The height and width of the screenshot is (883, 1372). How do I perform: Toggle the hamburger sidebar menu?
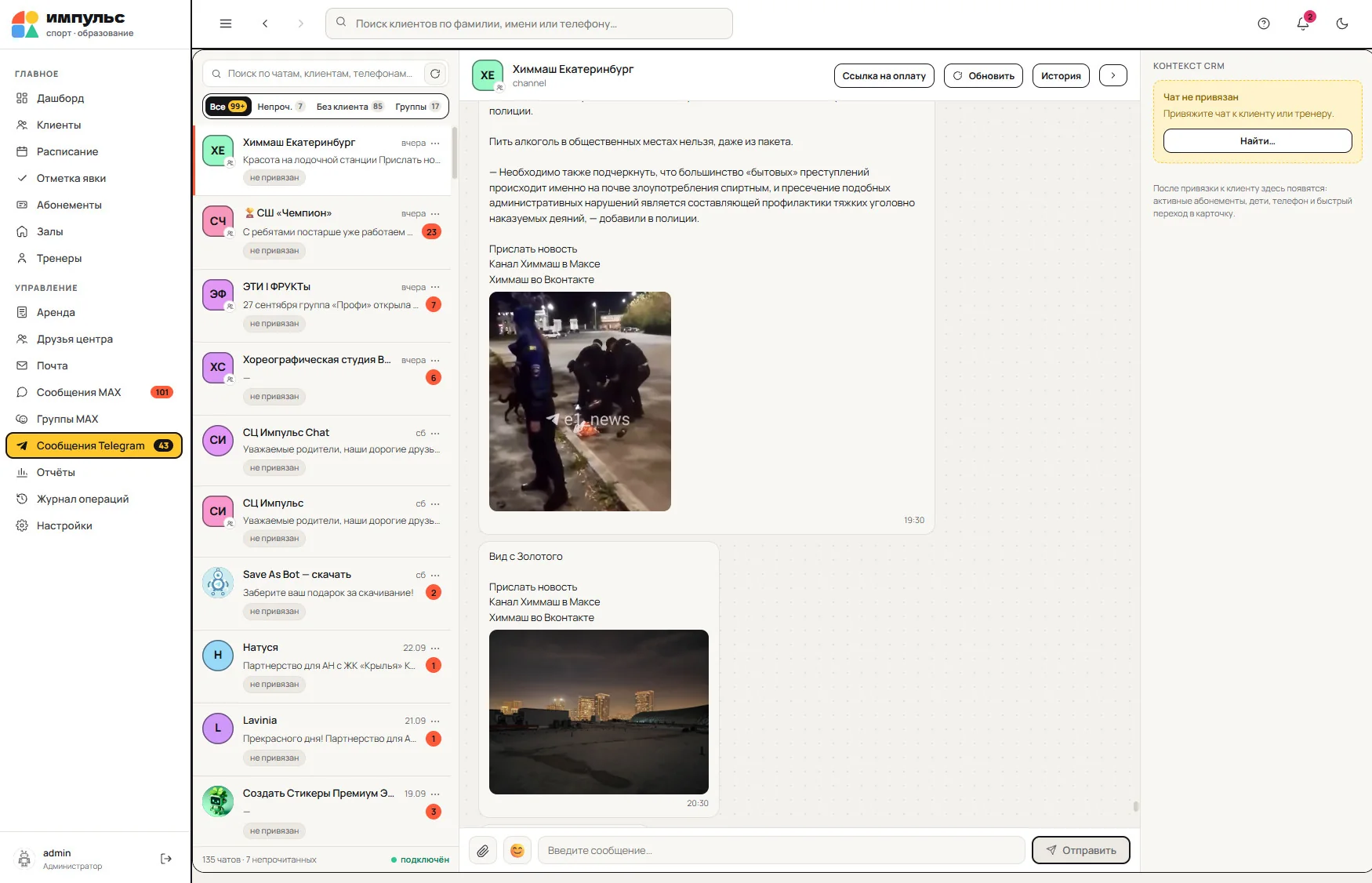click(x=226, y=24)
